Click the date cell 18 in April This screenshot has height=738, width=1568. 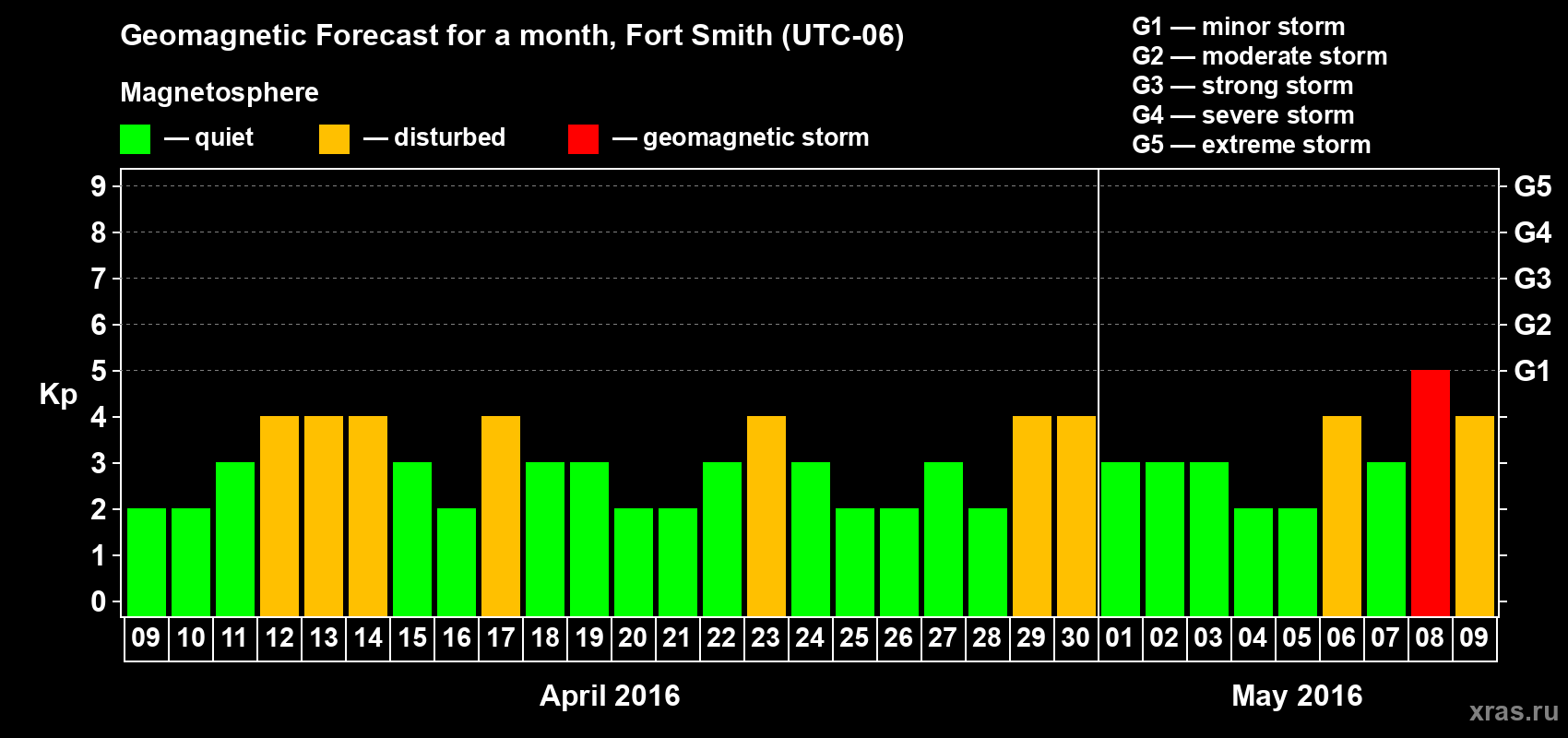coord(545,638)
